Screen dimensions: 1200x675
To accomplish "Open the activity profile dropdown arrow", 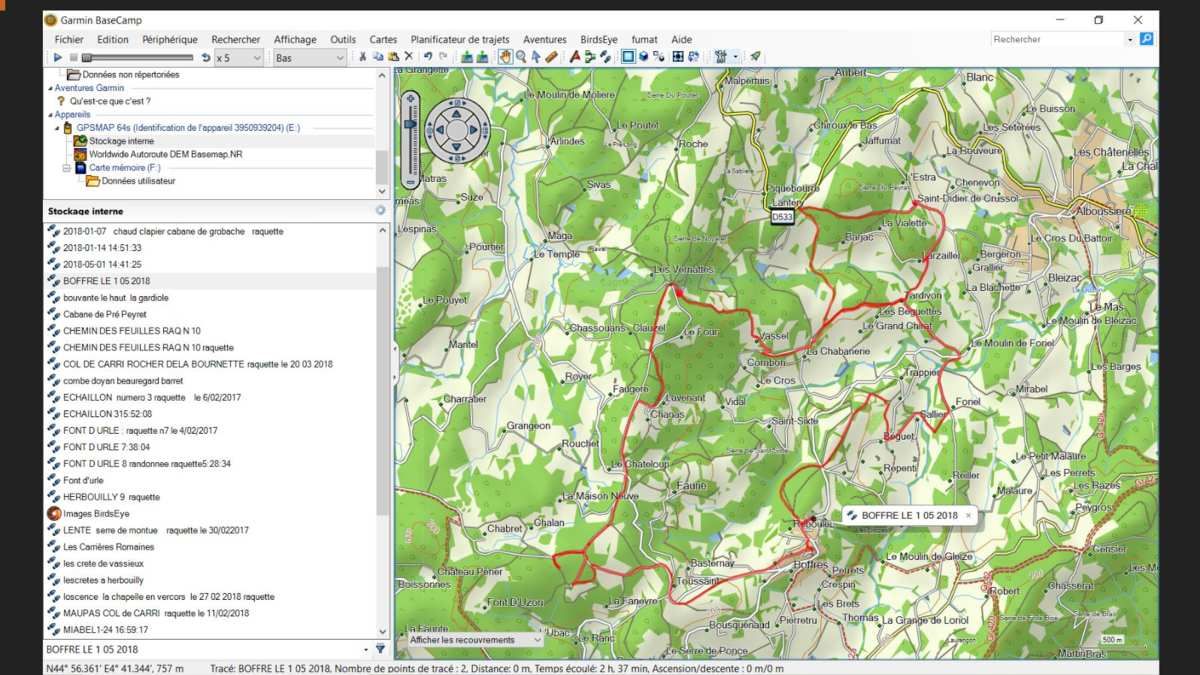I will (735, 57).
